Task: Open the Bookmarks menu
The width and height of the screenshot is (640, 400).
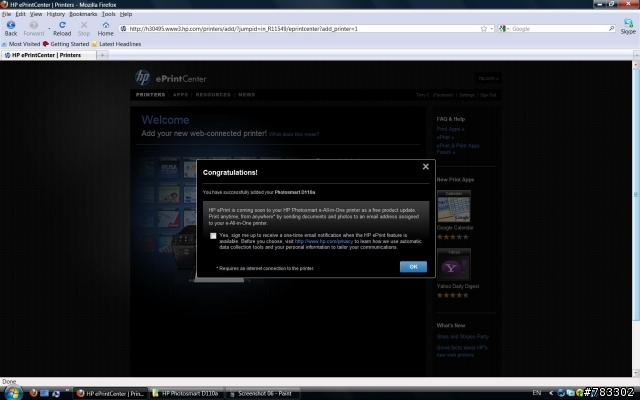Action: point(83,14)
